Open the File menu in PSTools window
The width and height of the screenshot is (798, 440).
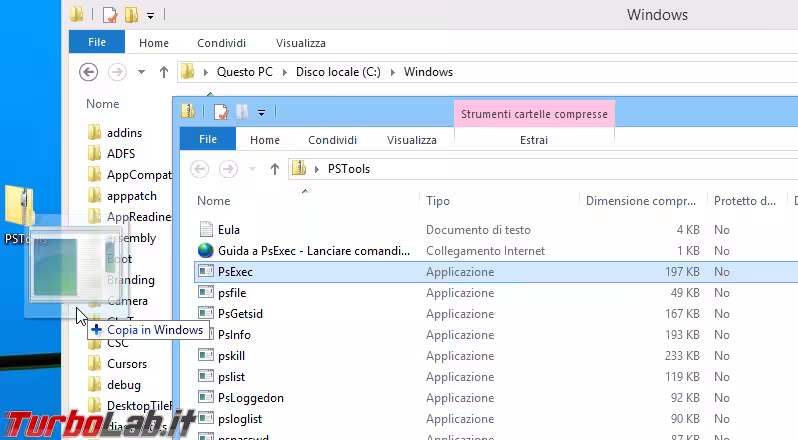[x=208, y=140]
